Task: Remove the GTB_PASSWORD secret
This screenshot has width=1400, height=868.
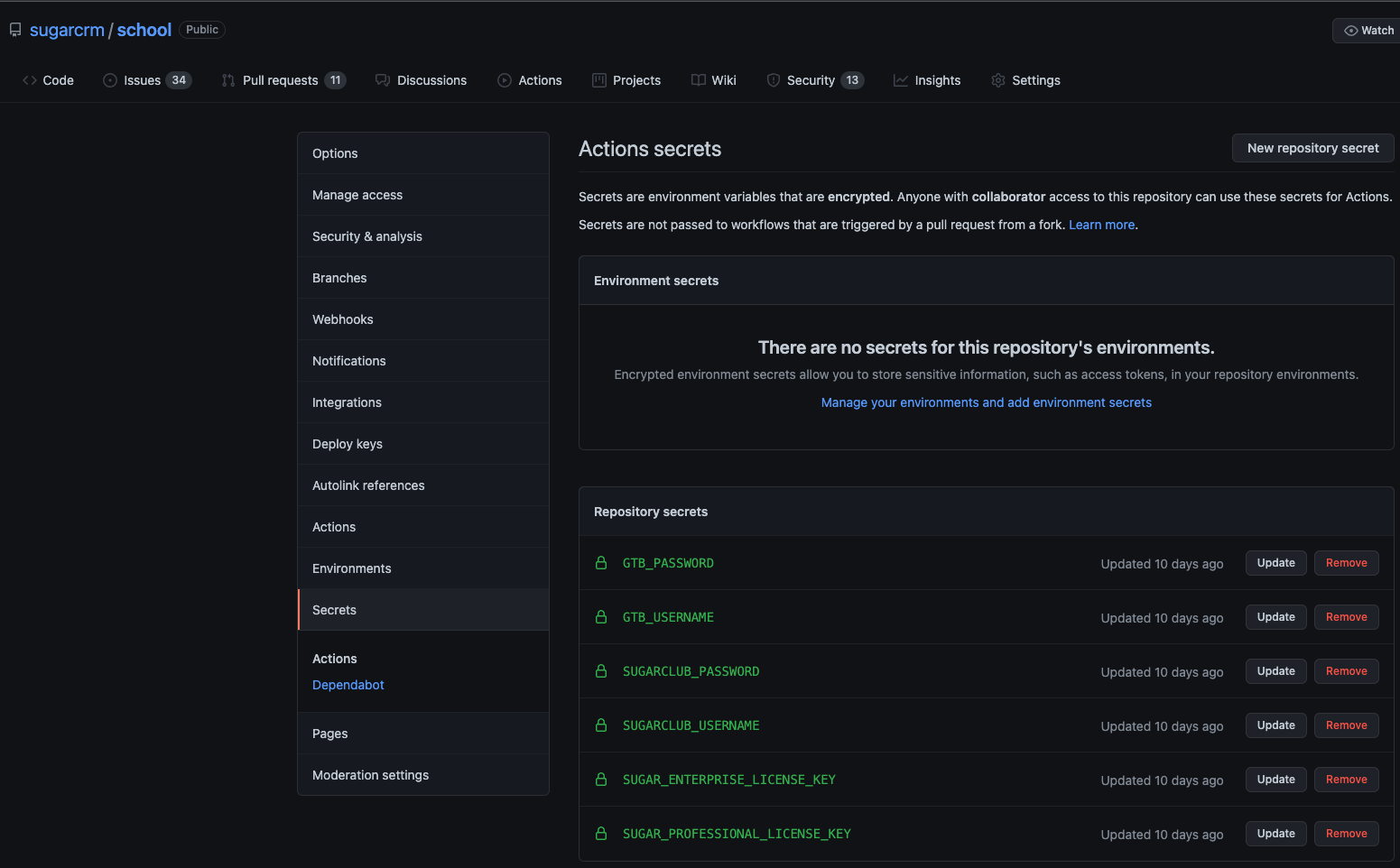Action: 1346,563
